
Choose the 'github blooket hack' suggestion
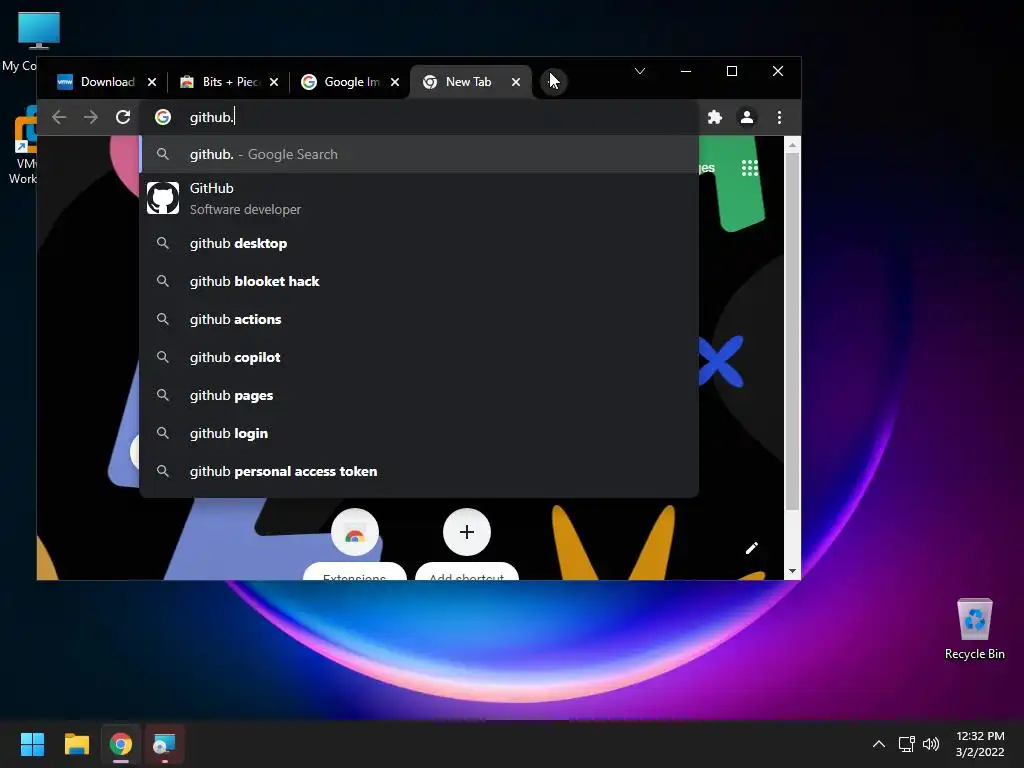(x=419, y=281)
